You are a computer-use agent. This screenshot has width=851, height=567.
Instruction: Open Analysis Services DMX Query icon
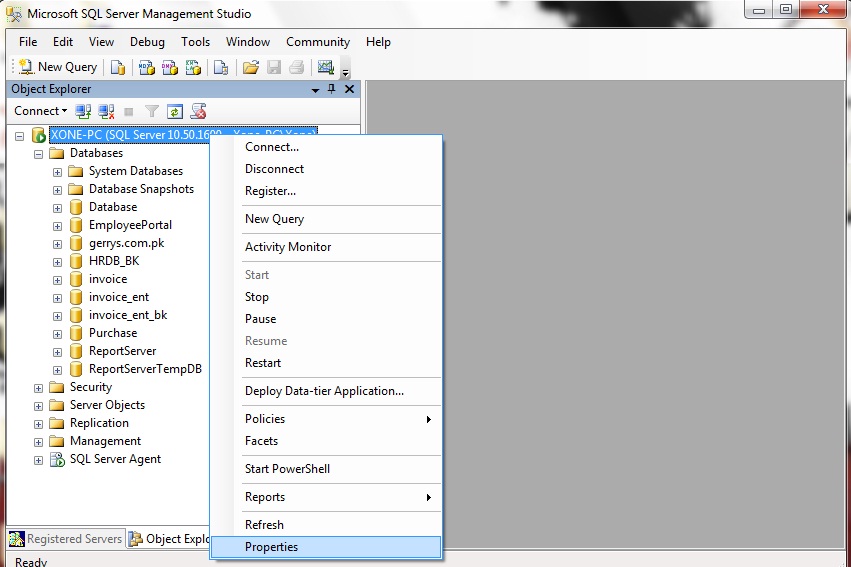(170, 67)
